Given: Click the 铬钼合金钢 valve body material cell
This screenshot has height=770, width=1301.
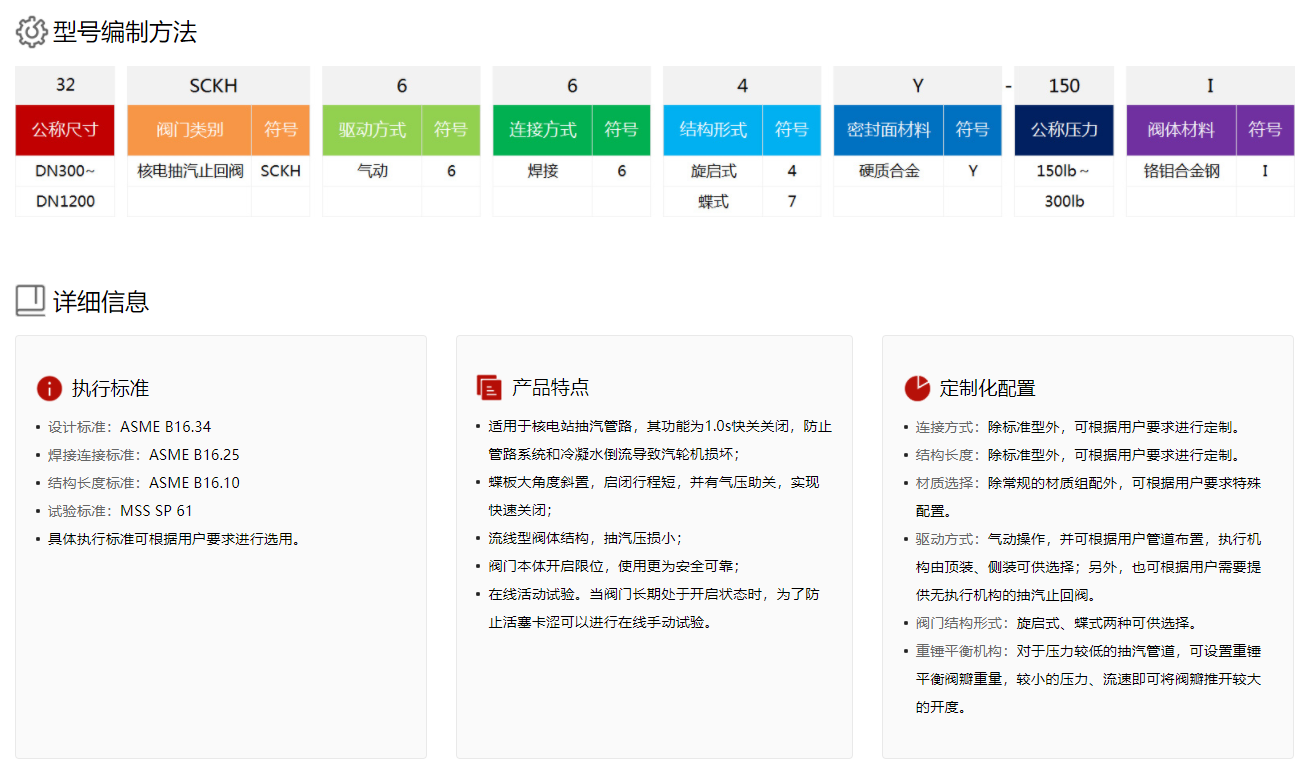Looking at the screenshot, I should coord(1181,170).
